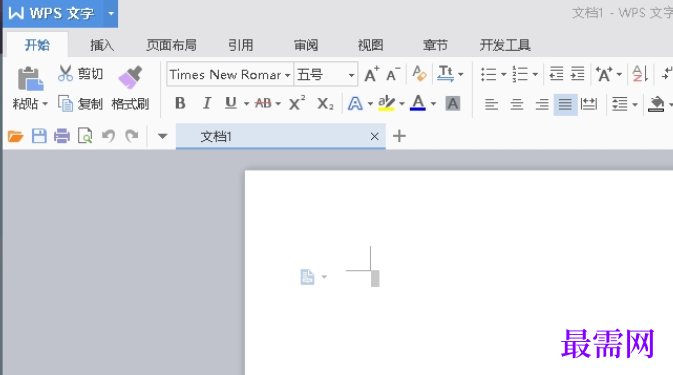Print the document with printer icon
The height and width of the screenshot is (375, 673).
[x=62, y=136]
